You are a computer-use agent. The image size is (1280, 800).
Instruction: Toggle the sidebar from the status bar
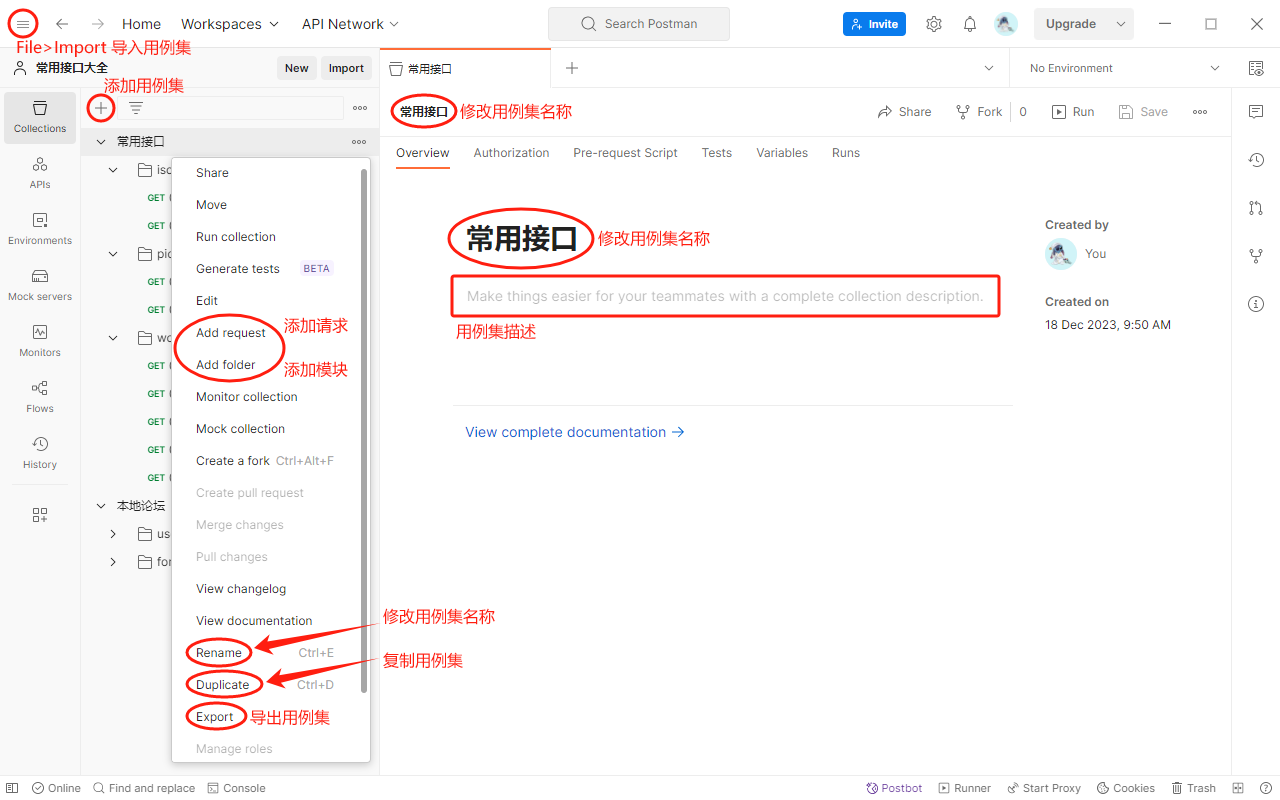point(12,788)
